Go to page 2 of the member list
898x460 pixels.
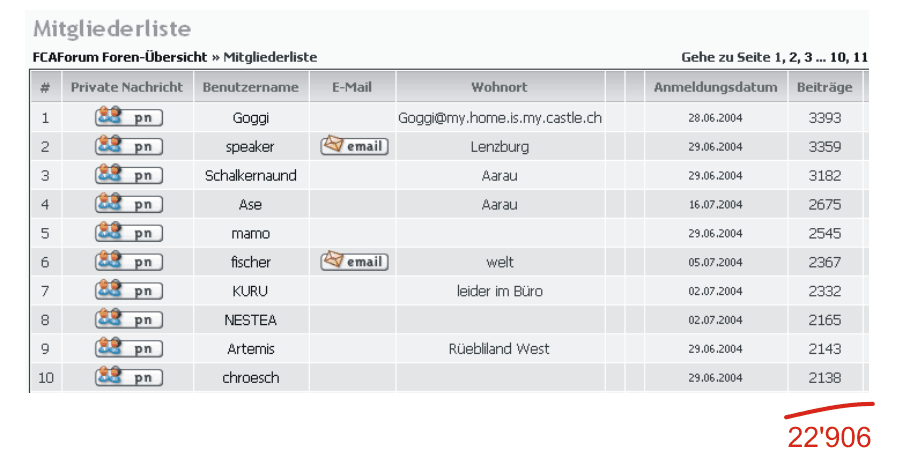click(x=793, y=57)
